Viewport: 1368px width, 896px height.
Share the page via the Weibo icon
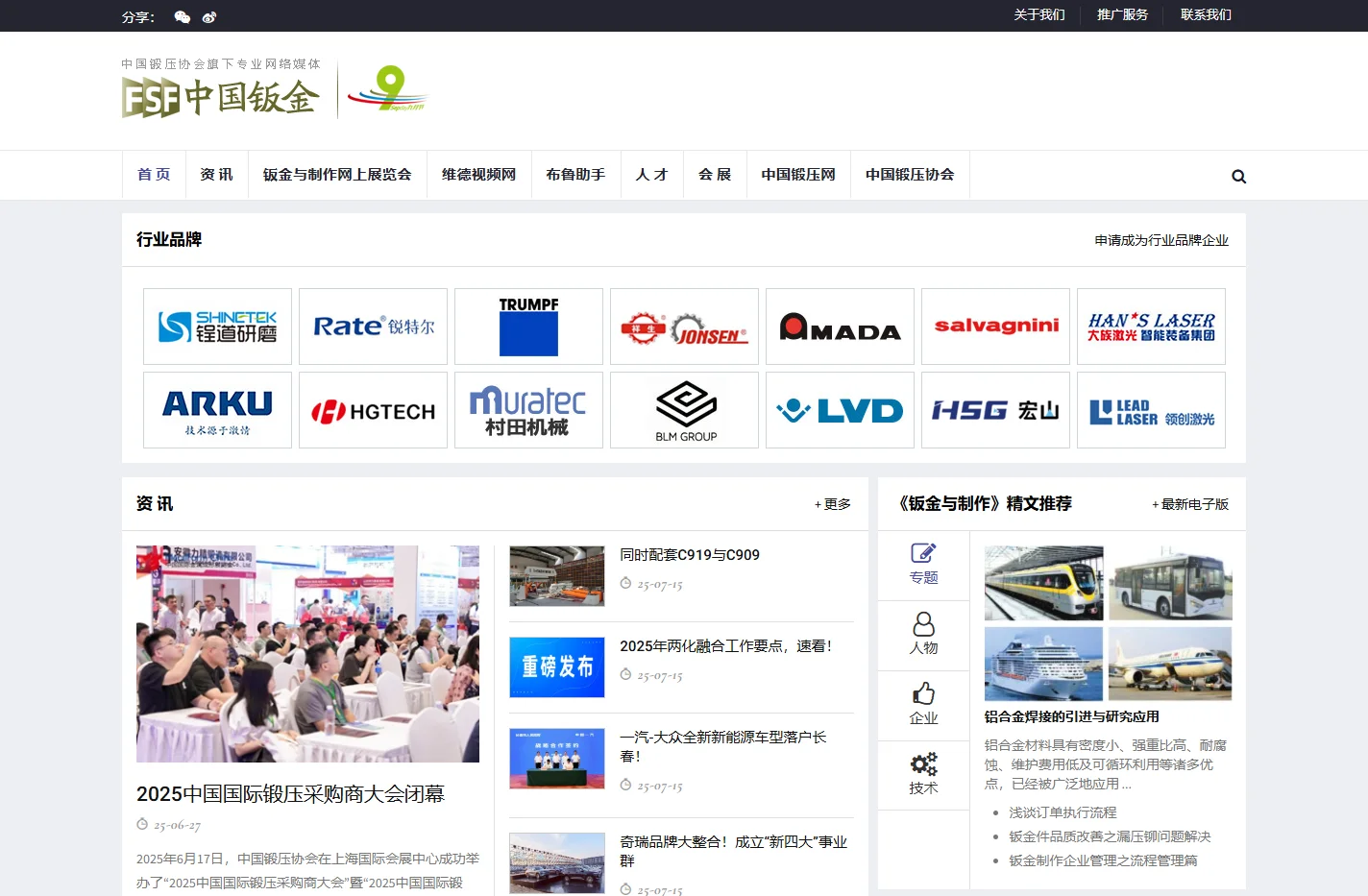[x=209, y=16]
